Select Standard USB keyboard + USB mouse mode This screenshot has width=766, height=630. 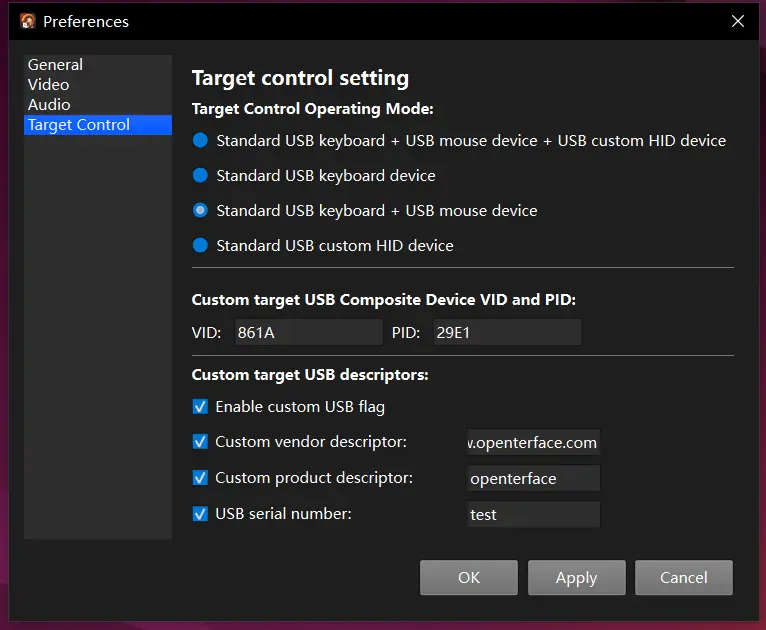pyautogui.click(x=200, y=211)
